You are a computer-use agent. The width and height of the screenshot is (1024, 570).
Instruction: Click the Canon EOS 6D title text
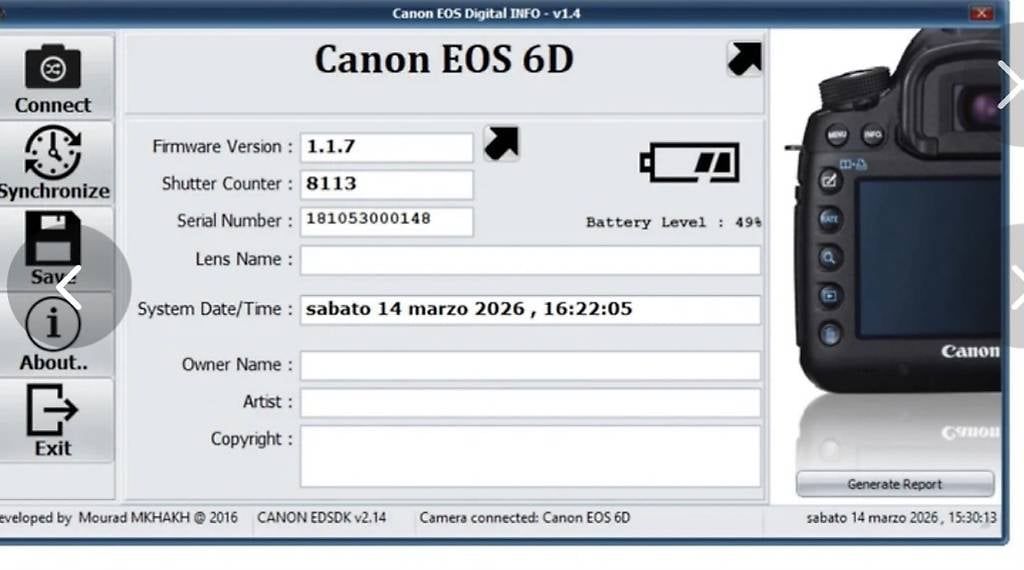(x=444, y=59)
